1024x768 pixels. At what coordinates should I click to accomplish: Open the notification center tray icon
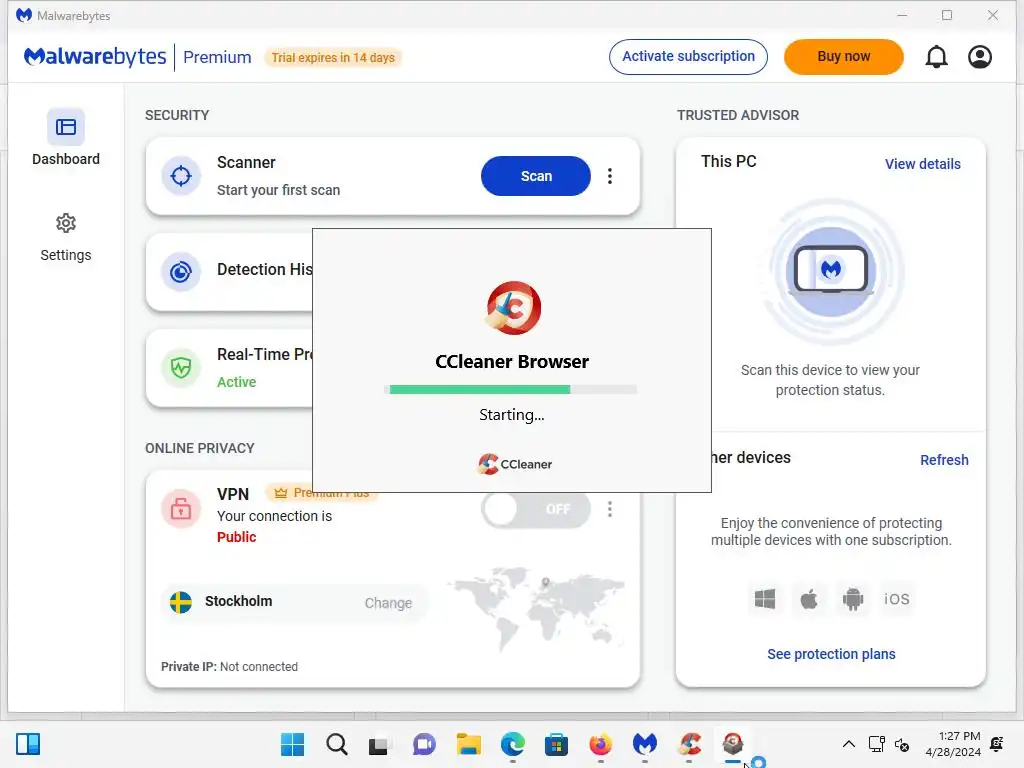pyautogui.click(x=997, y=744)
